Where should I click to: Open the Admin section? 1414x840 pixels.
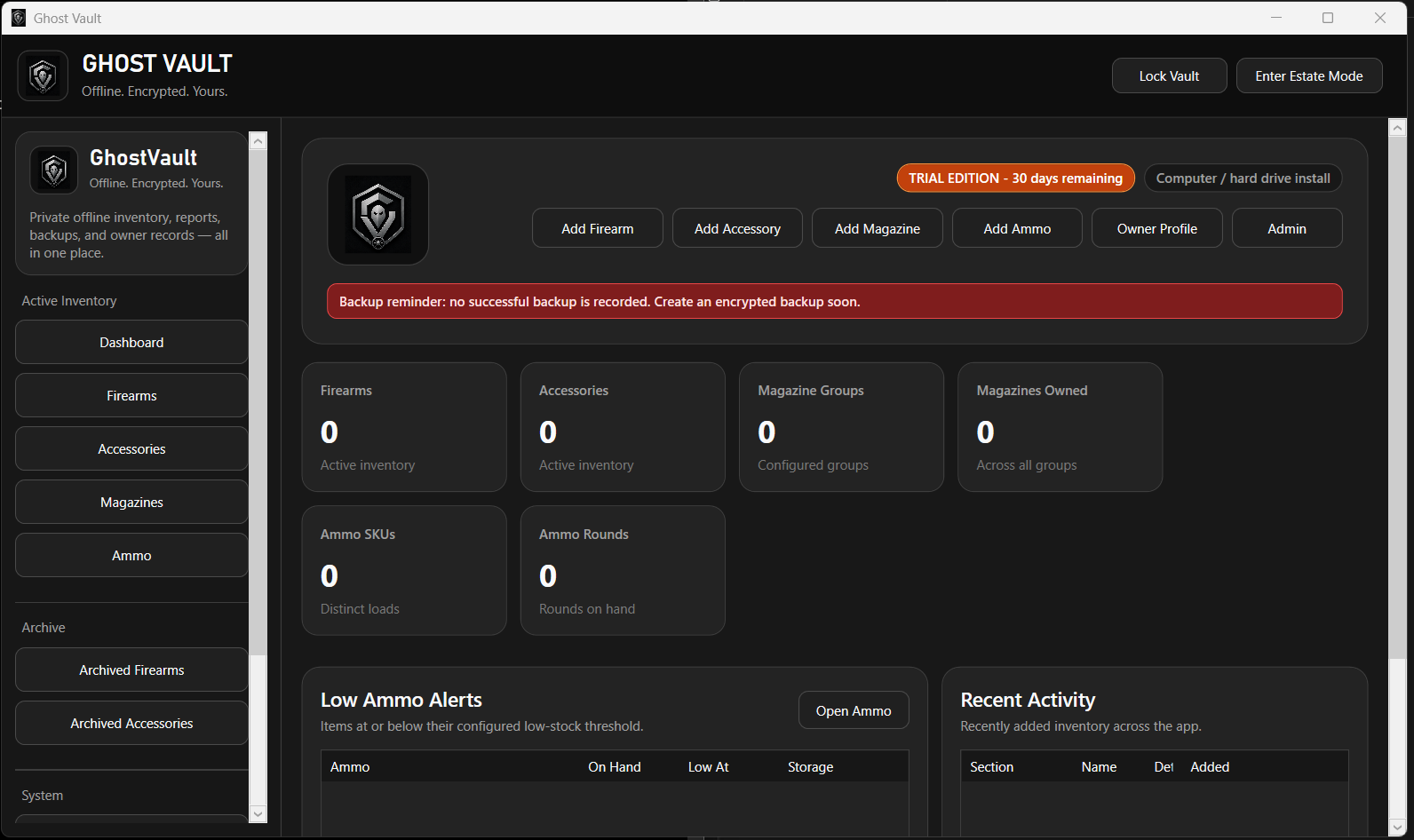[1287, 228]
